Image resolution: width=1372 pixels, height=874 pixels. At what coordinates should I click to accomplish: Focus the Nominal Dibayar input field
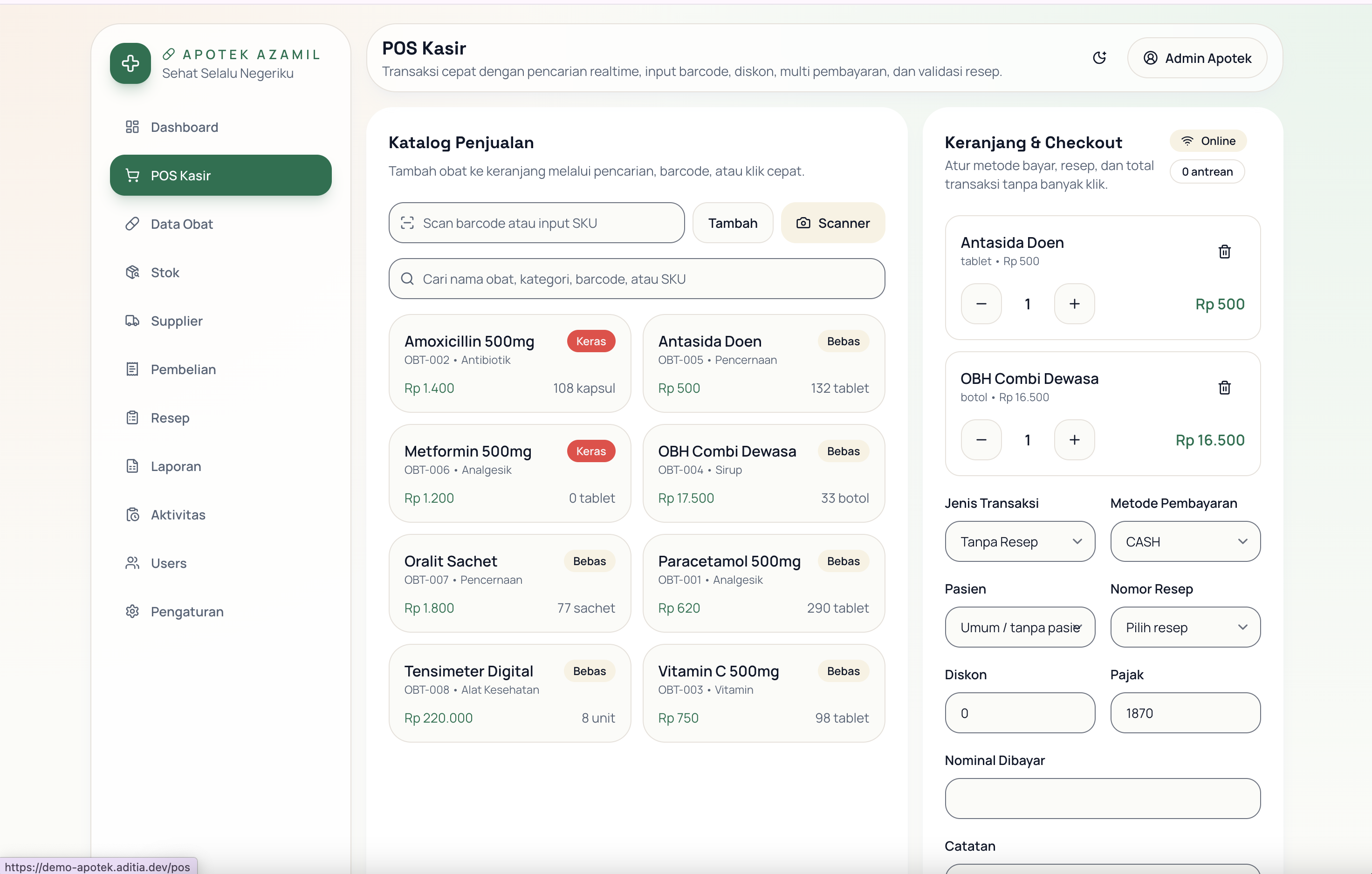[x=1102, y=798]
